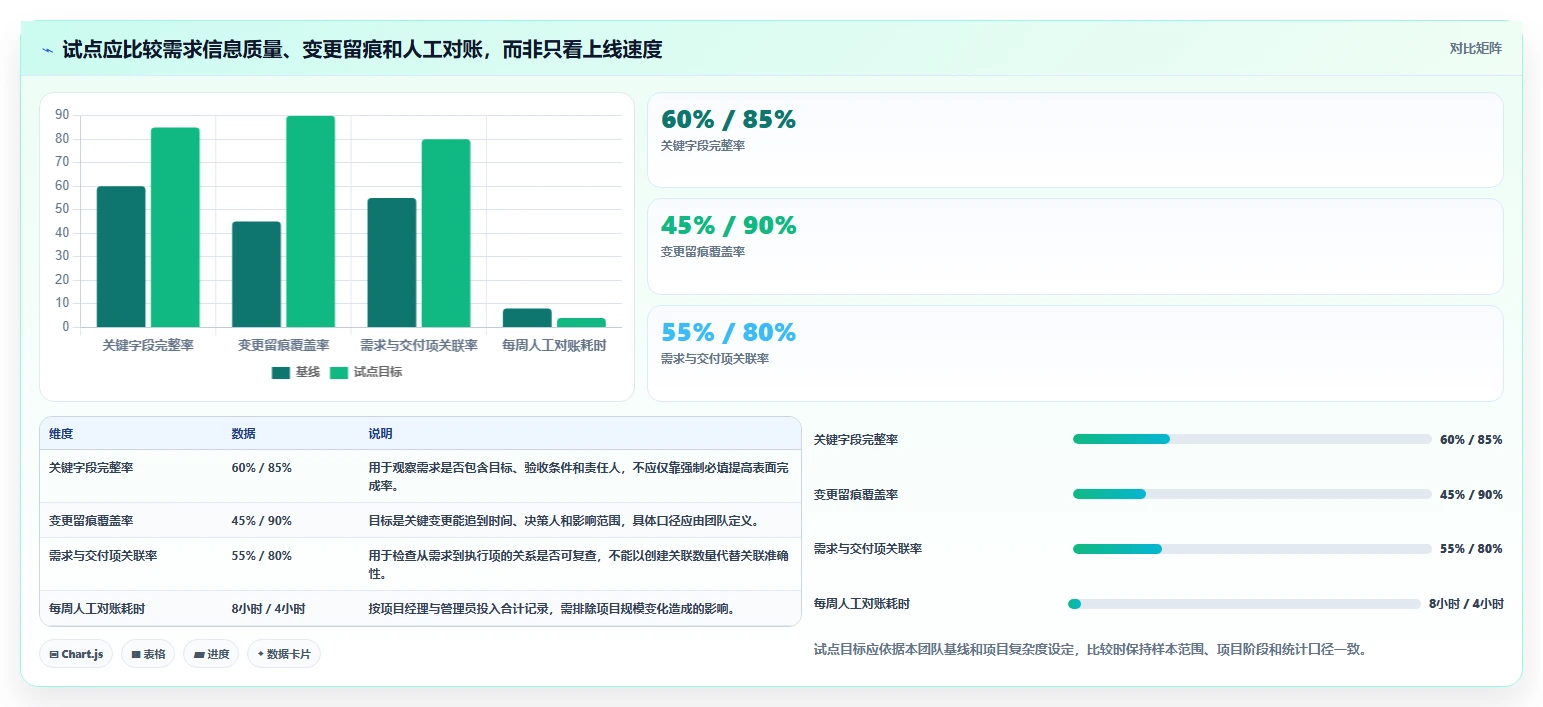Click the 60% / 85% progress value label
1543x707 pixels.
coord(1471,439)
